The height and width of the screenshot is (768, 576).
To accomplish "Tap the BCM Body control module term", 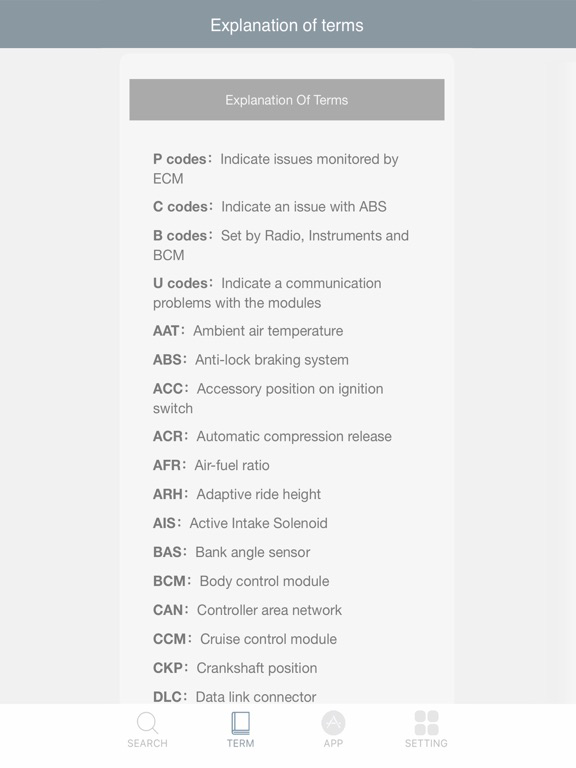I will (x=241, y=581).
